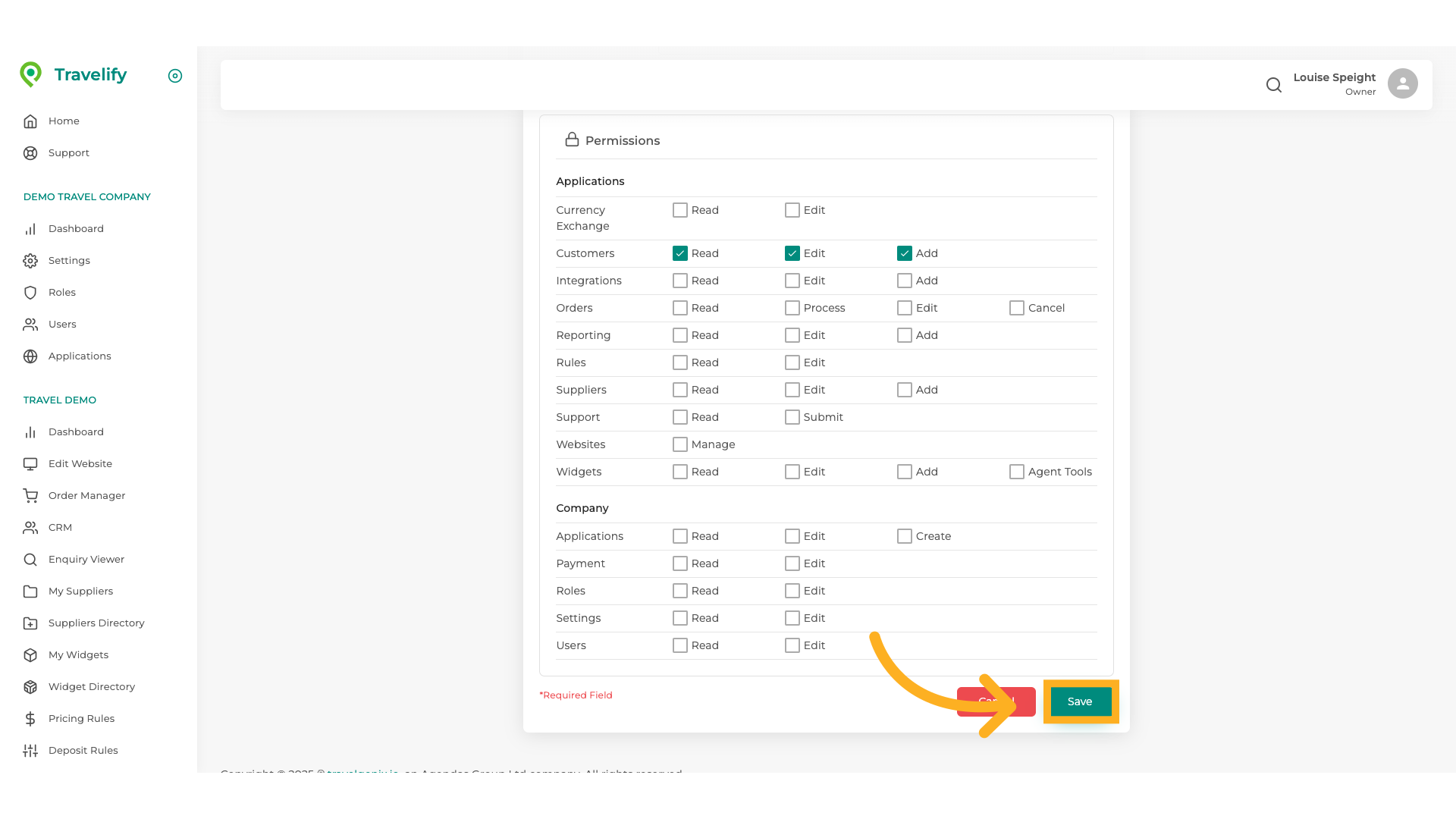Screen dimensions: 1456x819
Task: Open Widget Directory via cube icon
Action: click(x=30, y=687)
